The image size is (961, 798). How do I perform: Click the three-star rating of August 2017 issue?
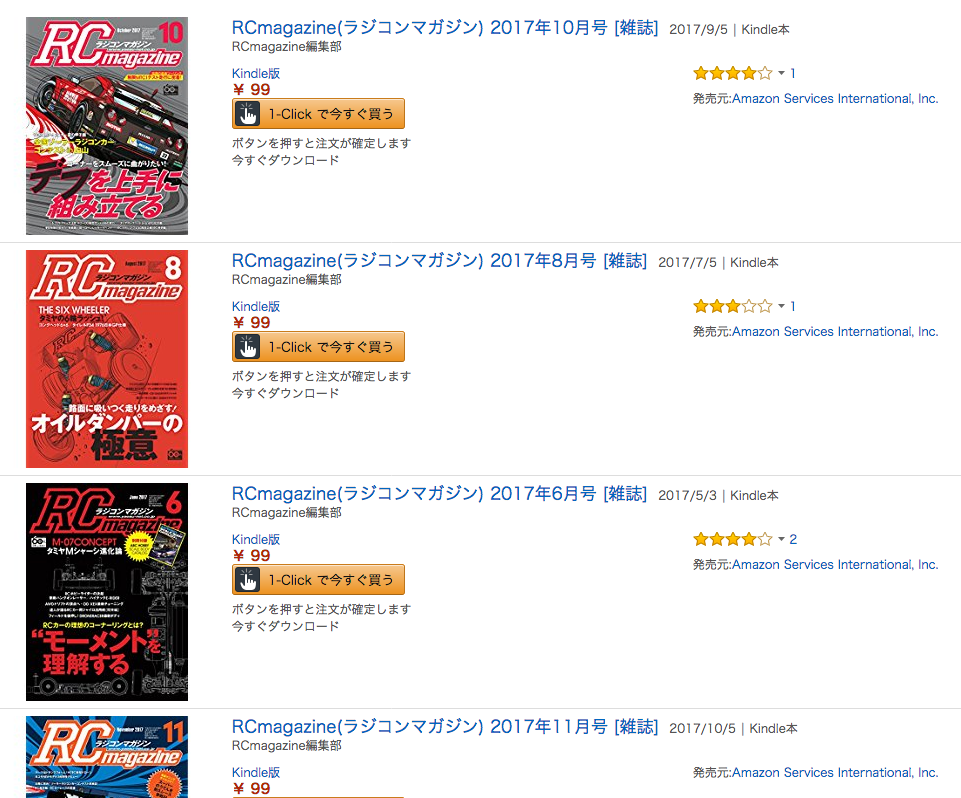click(x=732, y=306)
